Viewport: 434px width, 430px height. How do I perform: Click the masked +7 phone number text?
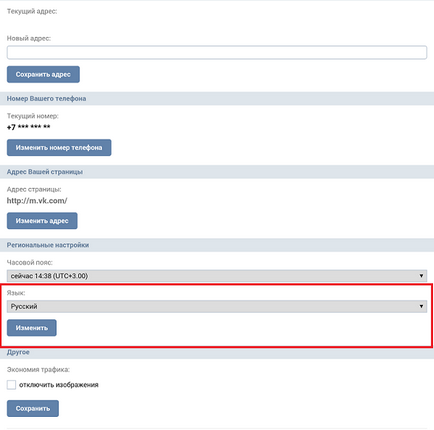tap(28, 127)
